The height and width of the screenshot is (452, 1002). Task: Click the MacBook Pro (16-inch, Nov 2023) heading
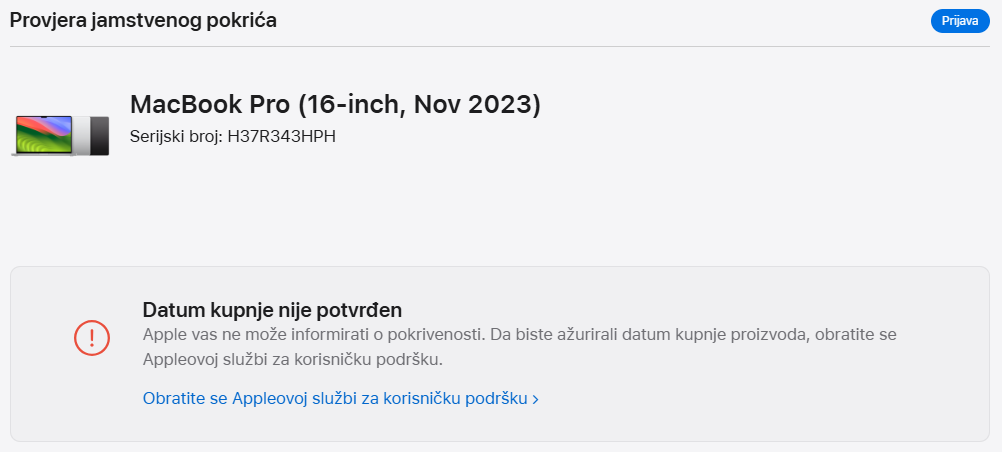click(x=335, y=104)
